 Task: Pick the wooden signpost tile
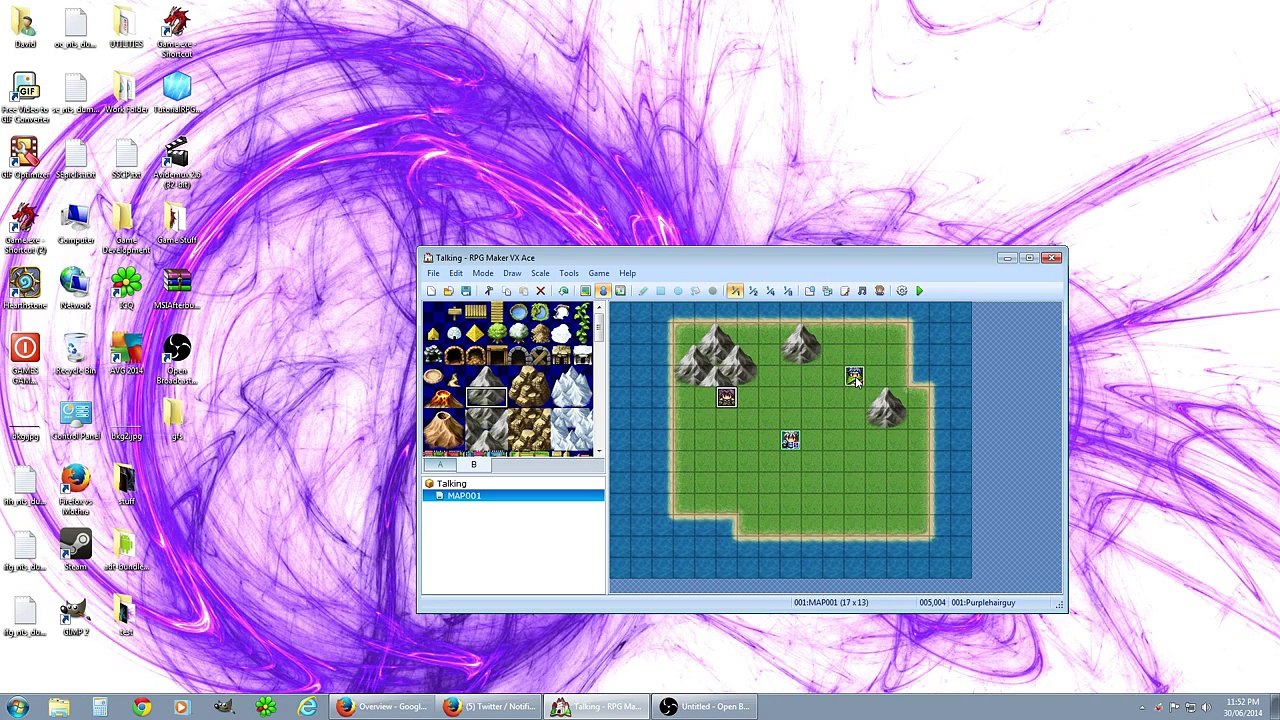click(454, 313)
